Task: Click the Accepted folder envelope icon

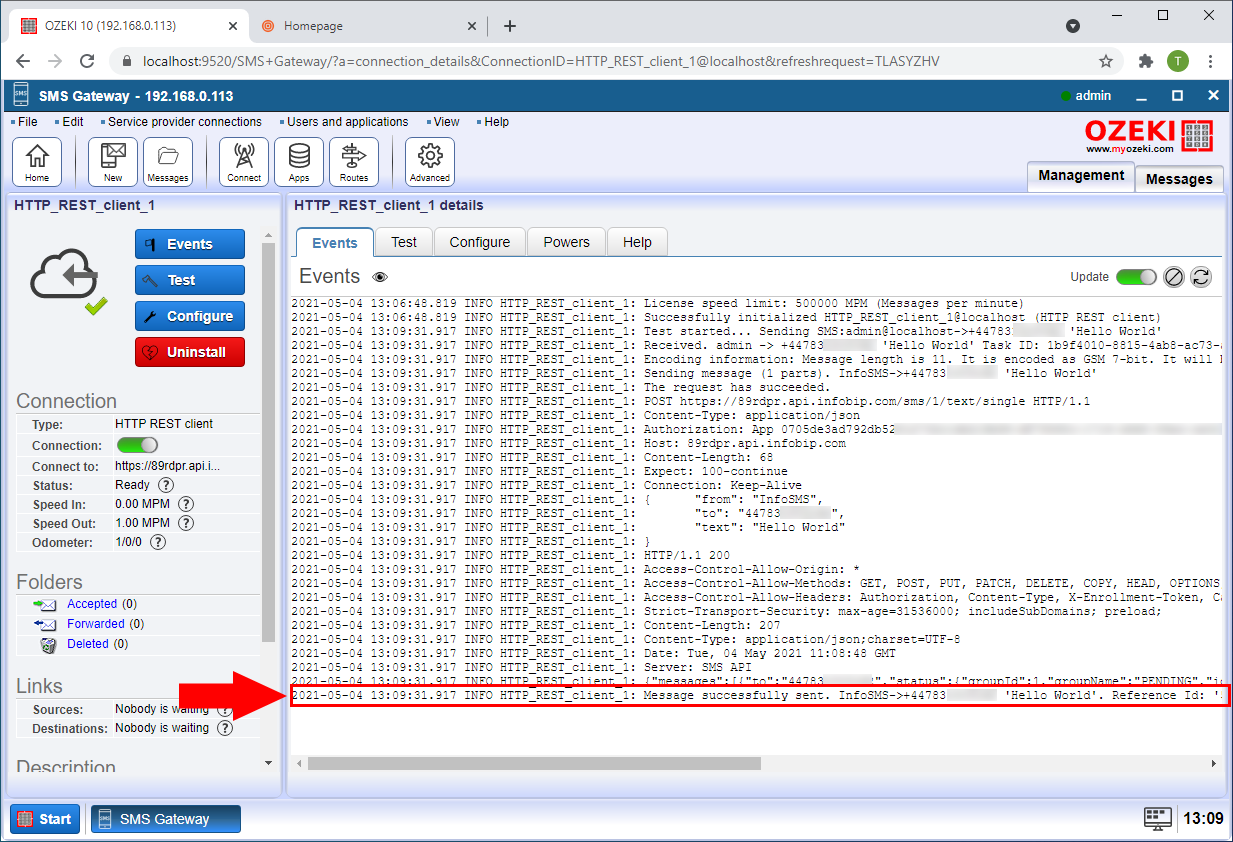Action: pos(46,604)
